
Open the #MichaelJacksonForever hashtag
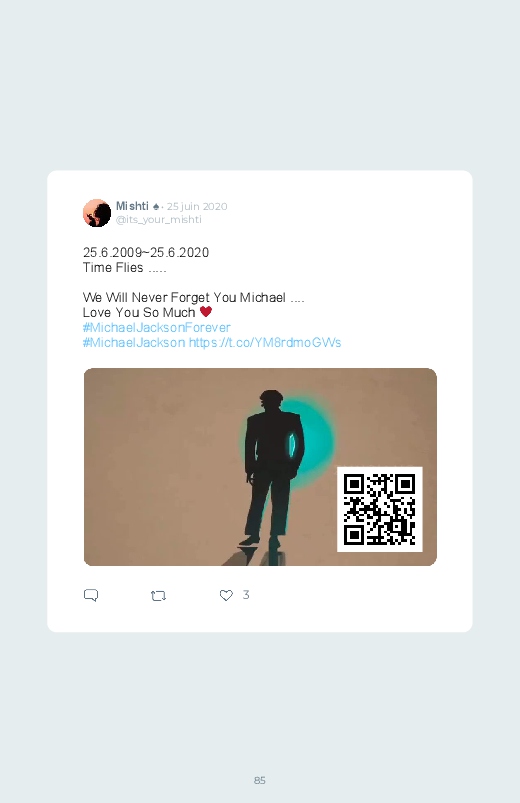click(x=157, y=327)
